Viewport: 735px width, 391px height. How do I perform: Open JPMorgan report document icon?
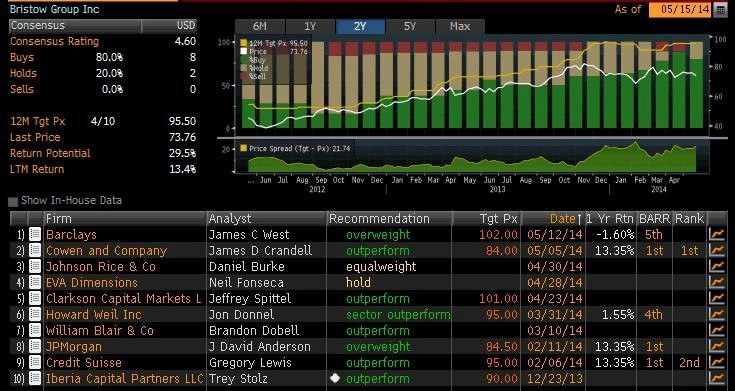(x=35, y=346)
